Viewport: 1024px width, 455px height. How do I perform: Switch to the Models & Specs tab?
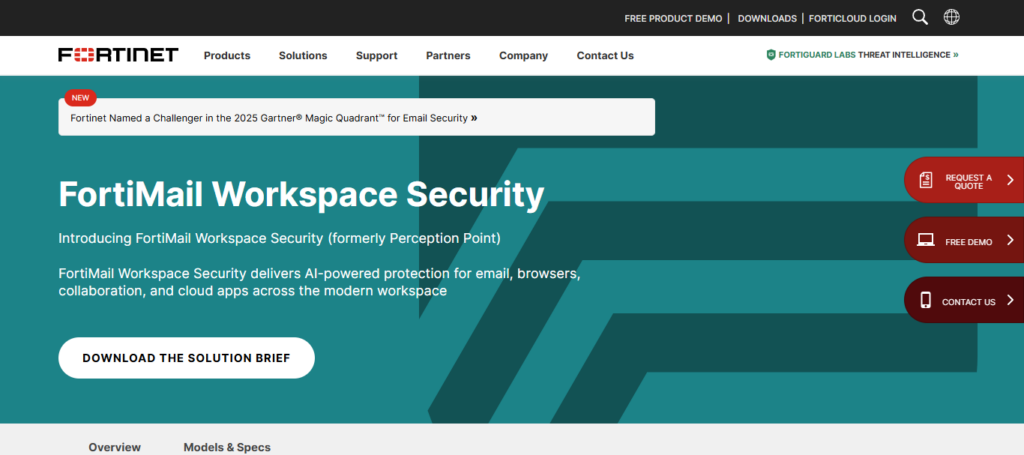point(227,447)
